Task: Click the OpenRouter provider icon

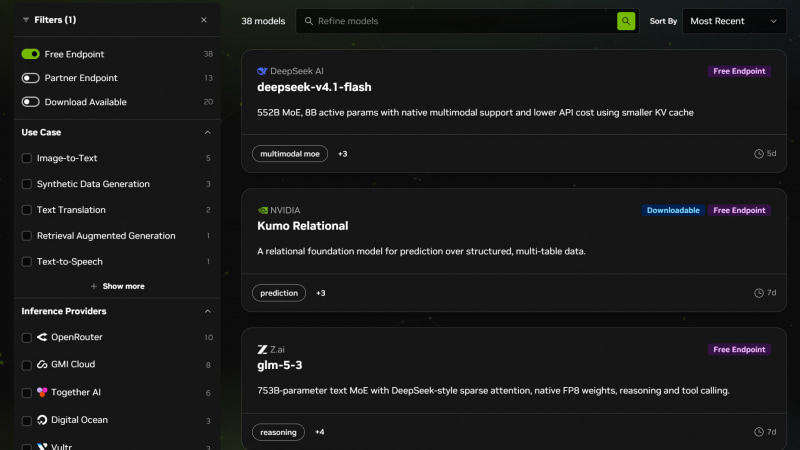Action: coord(42,337)
